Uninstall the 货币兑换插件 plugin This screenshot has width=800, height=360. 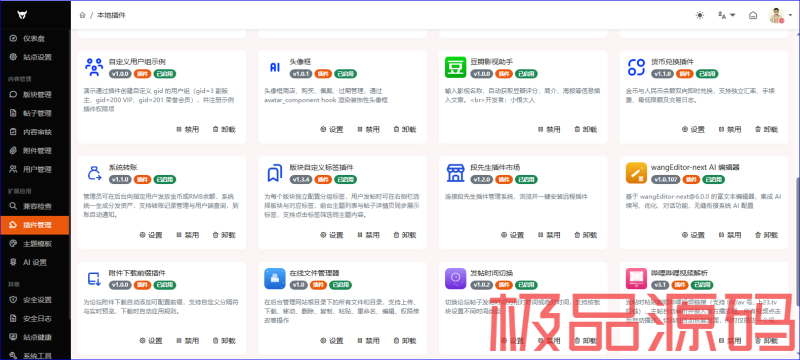(x=766, y=130)
